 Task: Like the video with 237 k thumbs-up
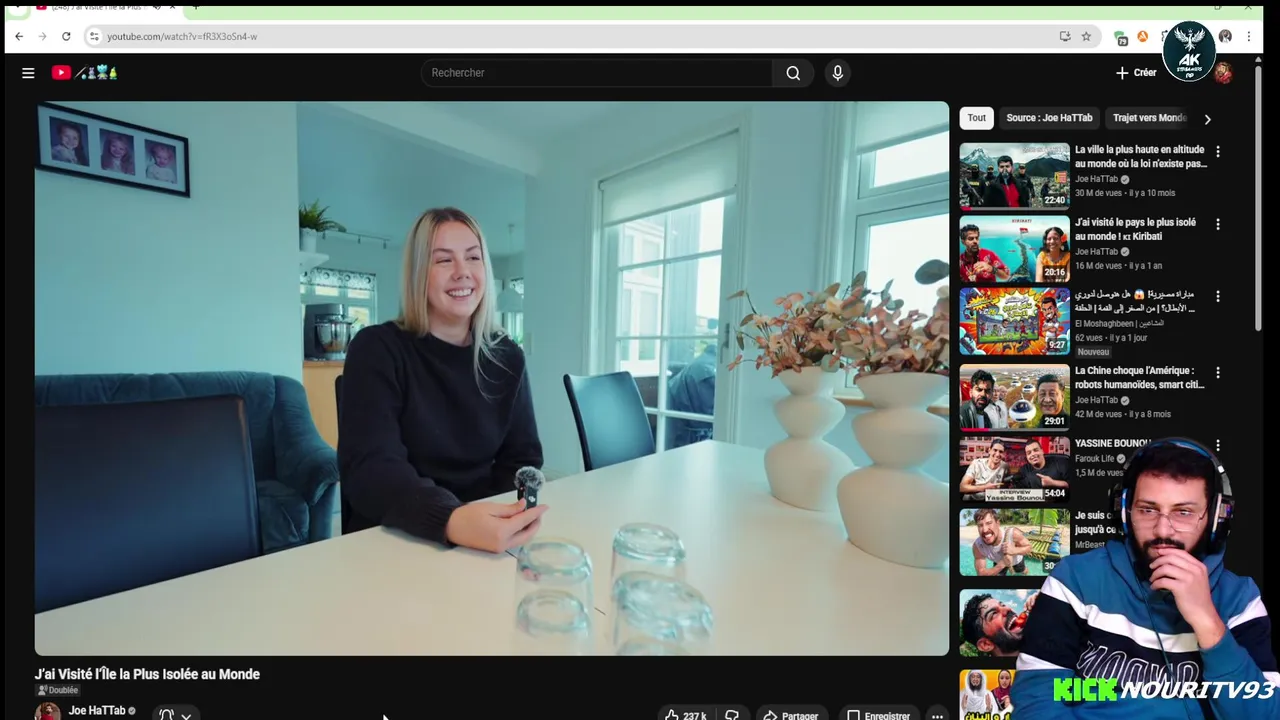(686, 715)
